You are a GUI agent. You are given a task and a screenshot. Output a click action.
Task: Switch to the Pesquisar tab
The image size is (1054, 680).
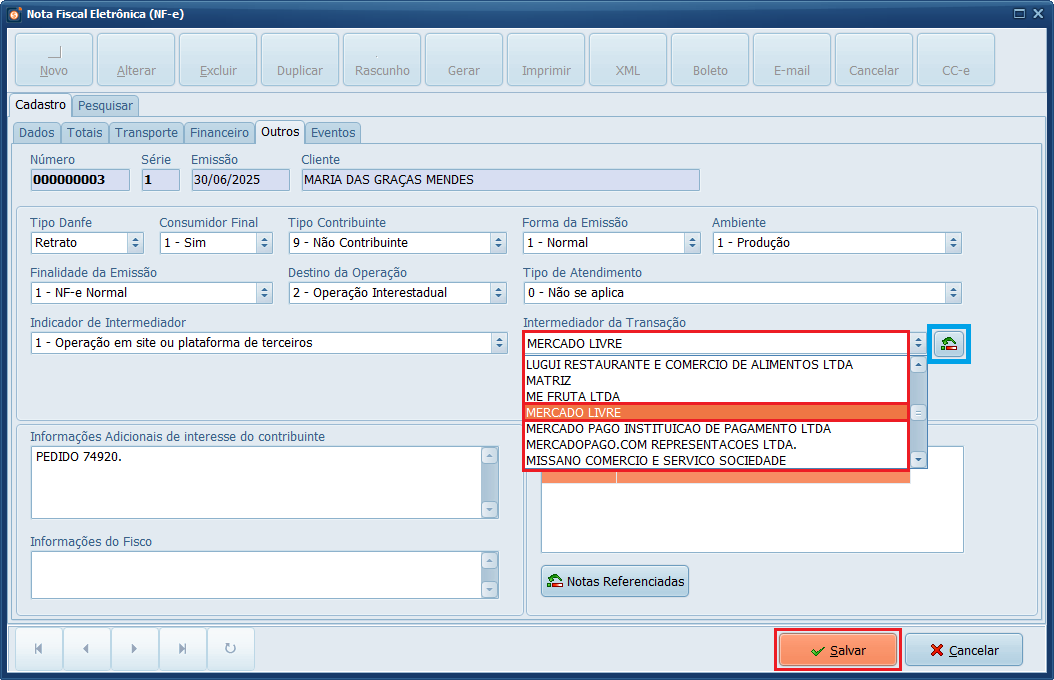click(x=106, y=105)
